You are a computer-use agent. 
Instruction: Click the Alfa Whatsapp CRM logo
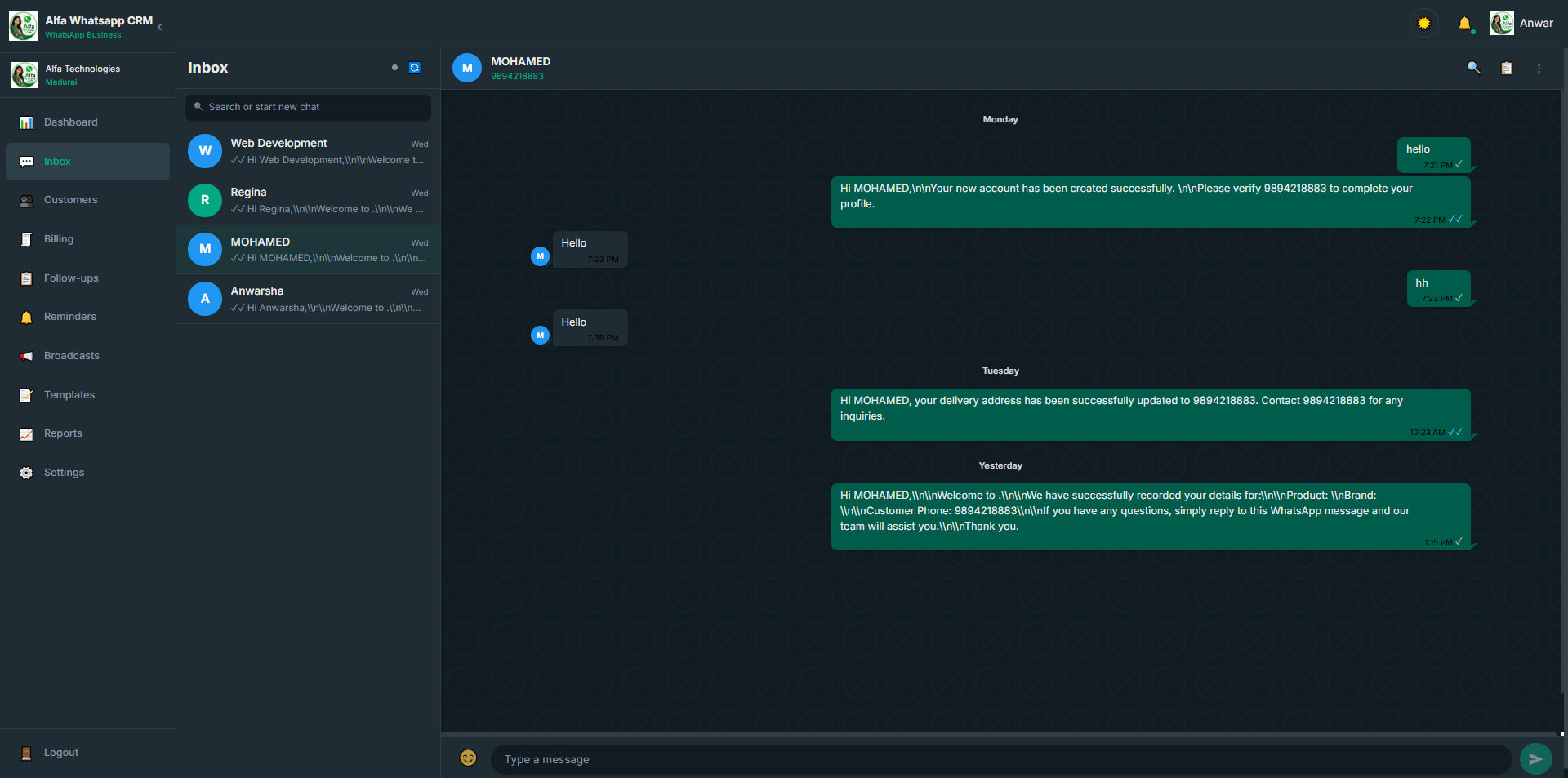[23, 26]
